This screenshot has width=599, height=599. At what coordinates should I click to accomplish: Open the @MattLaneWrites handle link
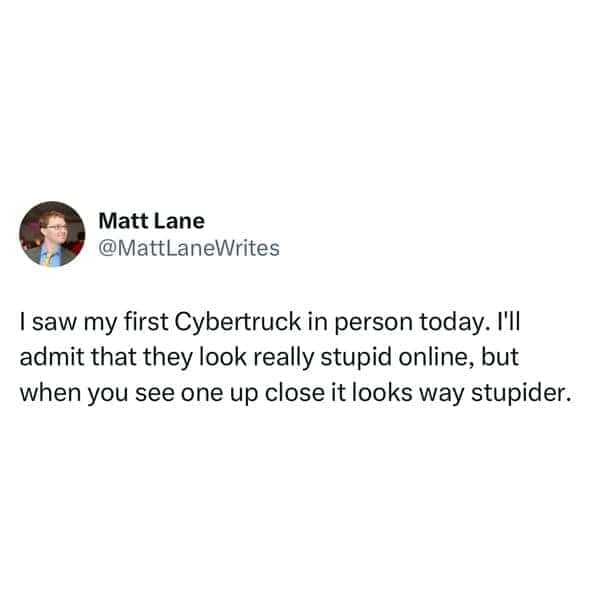point(189,248)
